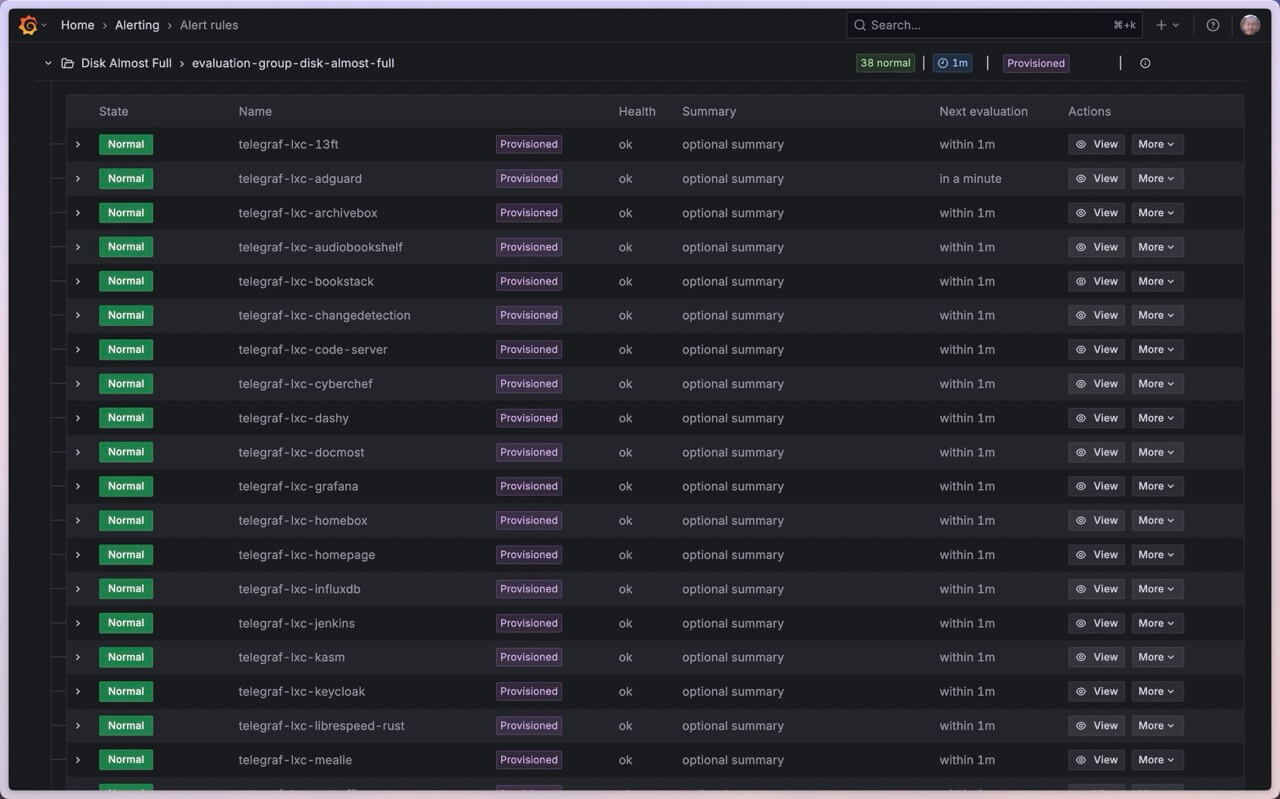Click the 38 normal status badge
Viewport: 1280px width, 799px height.
(885, 63)
